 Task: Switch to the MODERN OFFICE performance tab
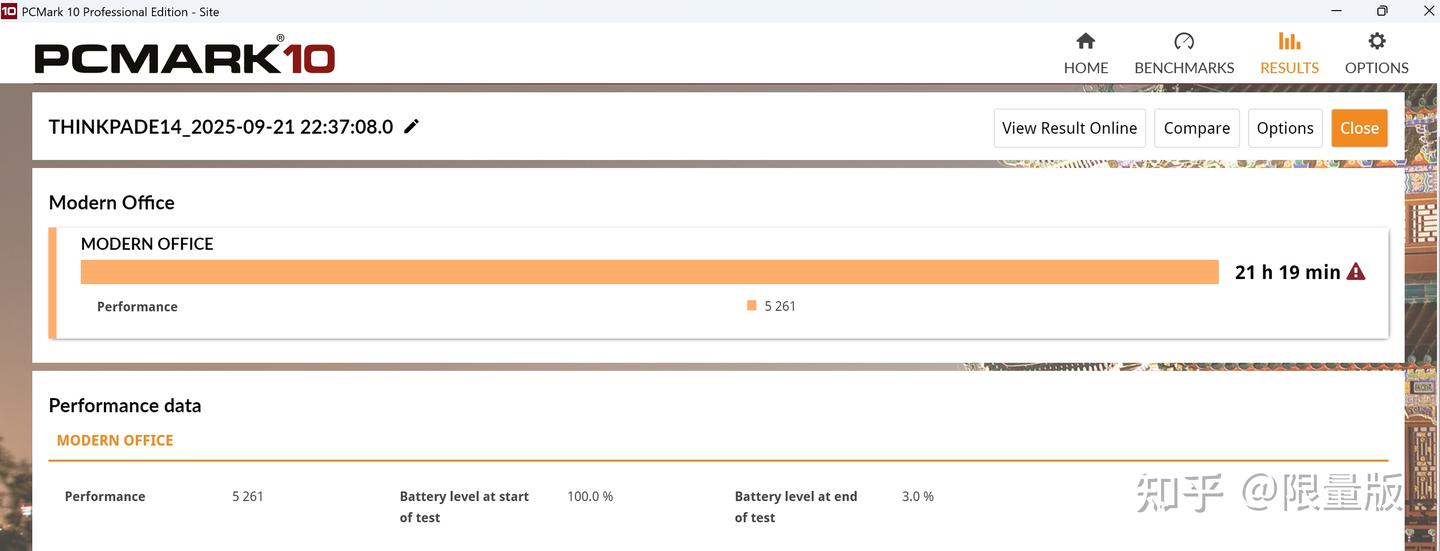pos(115,440)
